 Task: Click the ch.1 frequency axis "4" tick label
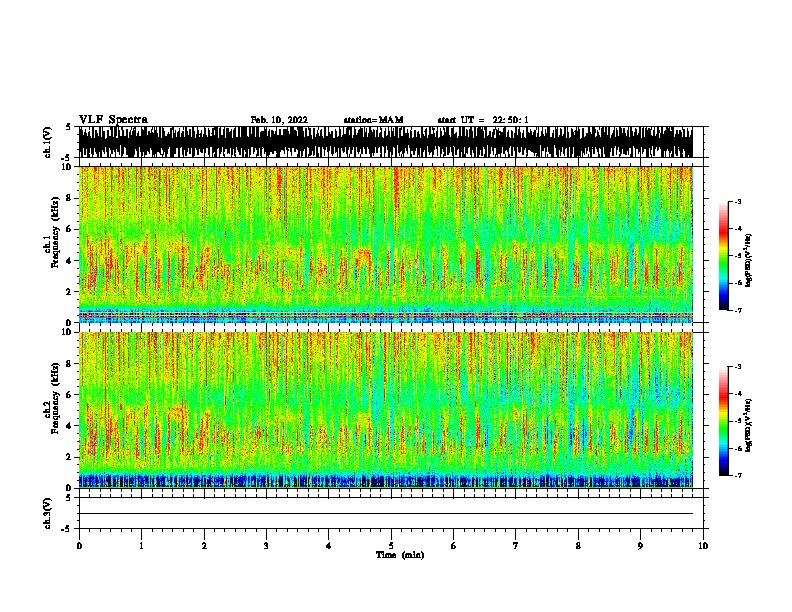click(69, 261)
